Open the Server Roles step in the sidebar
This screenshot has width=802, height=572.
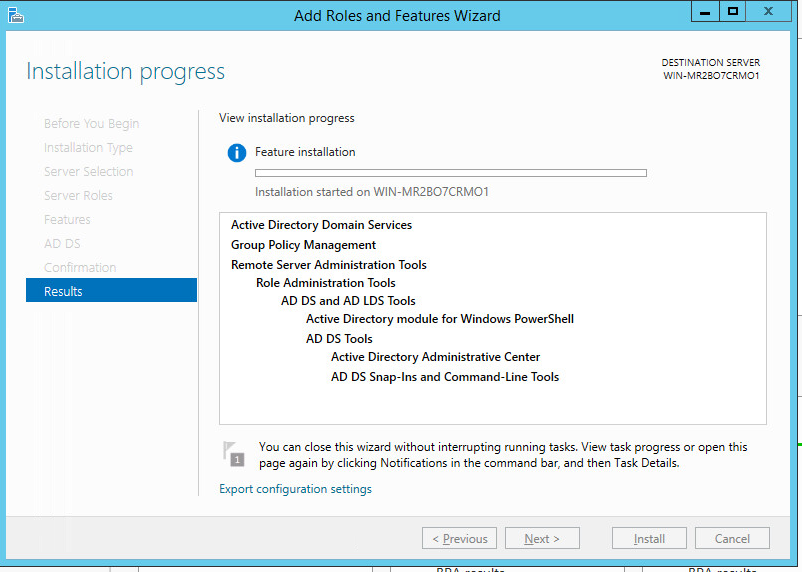tap(78, 195)
